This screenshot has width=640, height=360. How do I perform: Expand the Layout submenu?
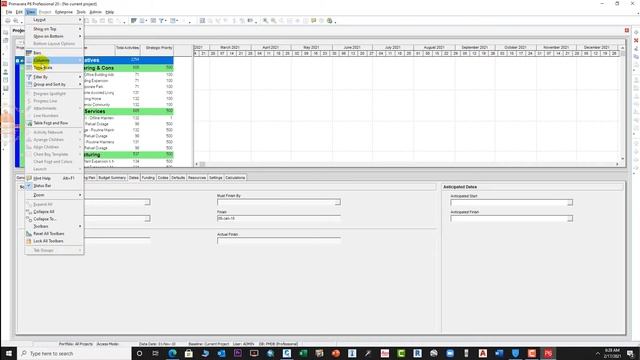point(54,20)
